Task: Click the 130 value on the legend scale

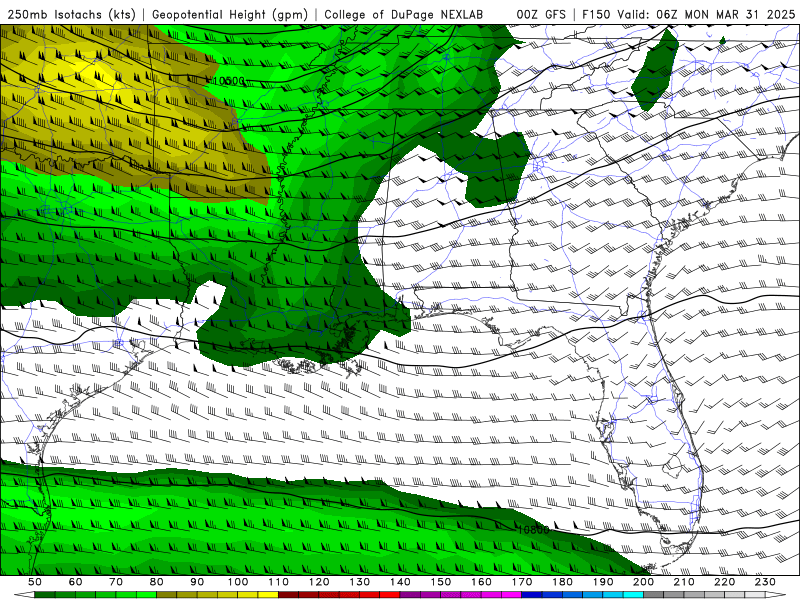Action: 360,582
